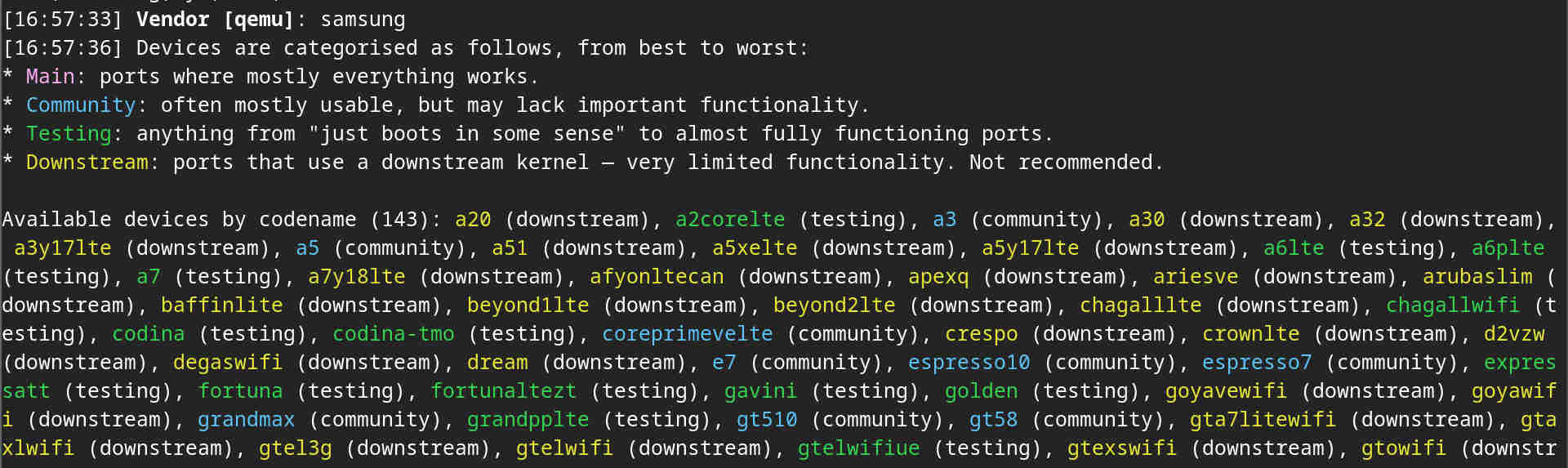
Task: Click the pink 'Main' category label
Action: tap(50, 77)
